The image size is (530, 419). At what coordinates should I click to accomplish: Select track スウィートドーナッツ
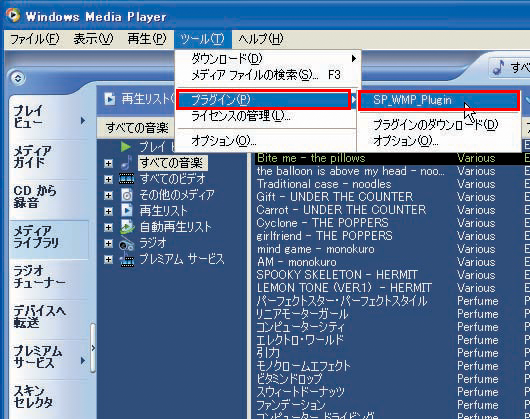[300, 392]
